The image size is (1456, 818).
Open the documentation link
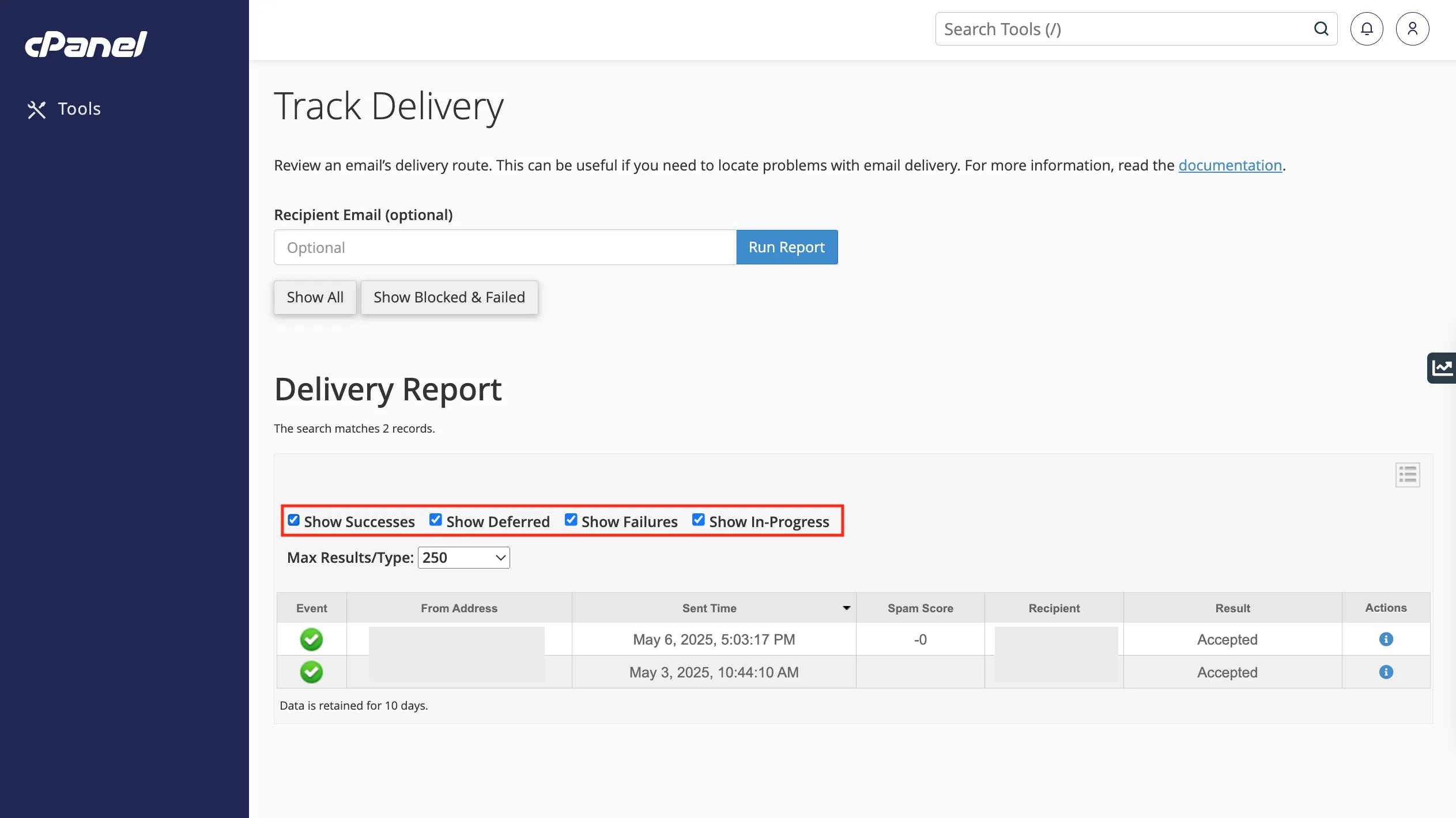(x=1230, y=165)
